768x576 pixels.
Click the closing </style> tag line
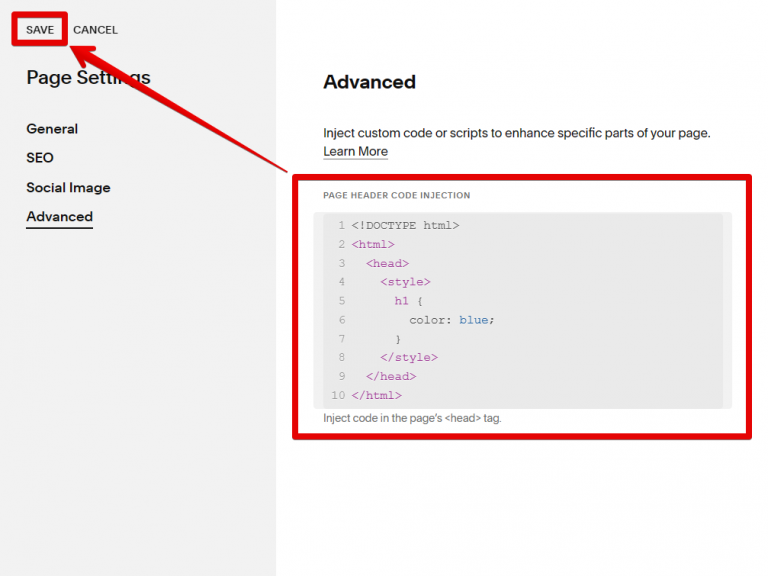tap(409, 358)
